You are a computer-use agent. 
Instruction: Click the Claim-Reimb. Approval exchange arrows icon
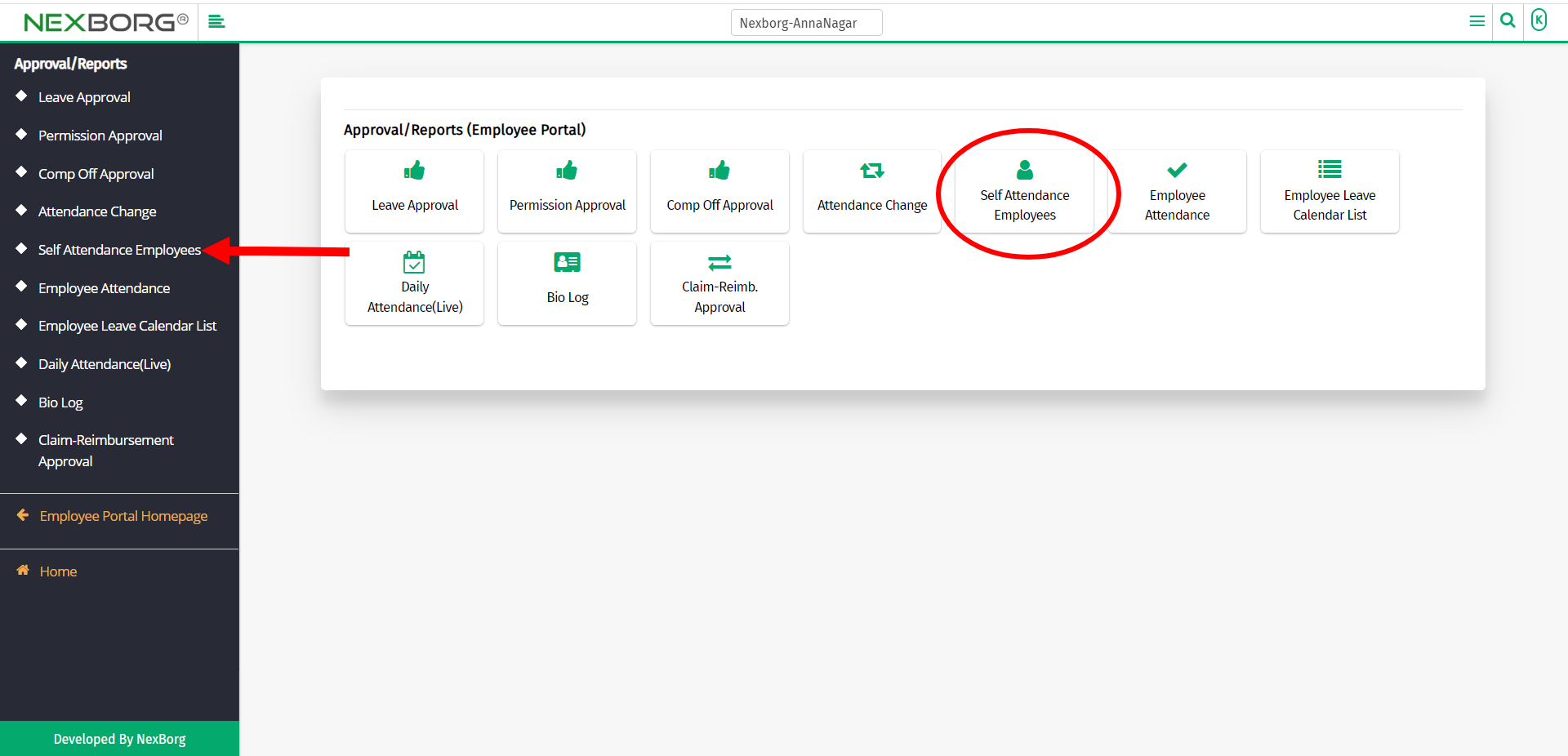click(719, 262)
